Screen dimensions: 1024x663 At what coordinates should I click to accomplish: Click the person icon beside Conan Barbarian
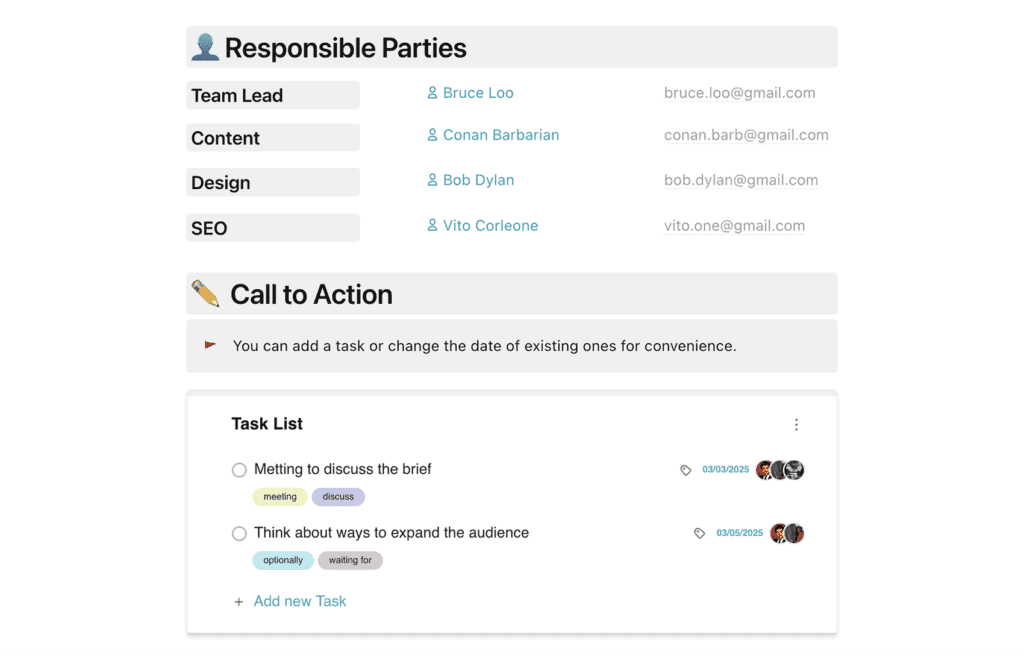point(432,134)
